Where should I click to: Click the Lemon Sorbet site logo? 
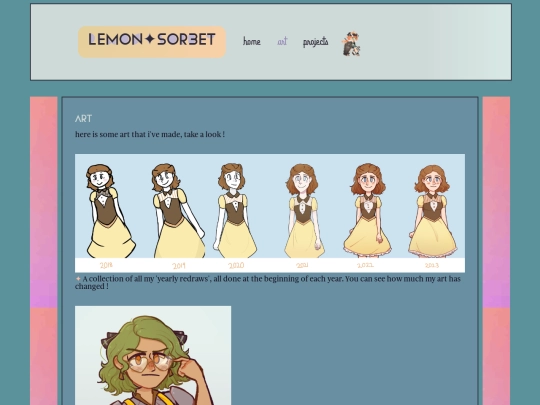(x=152, y=42)
